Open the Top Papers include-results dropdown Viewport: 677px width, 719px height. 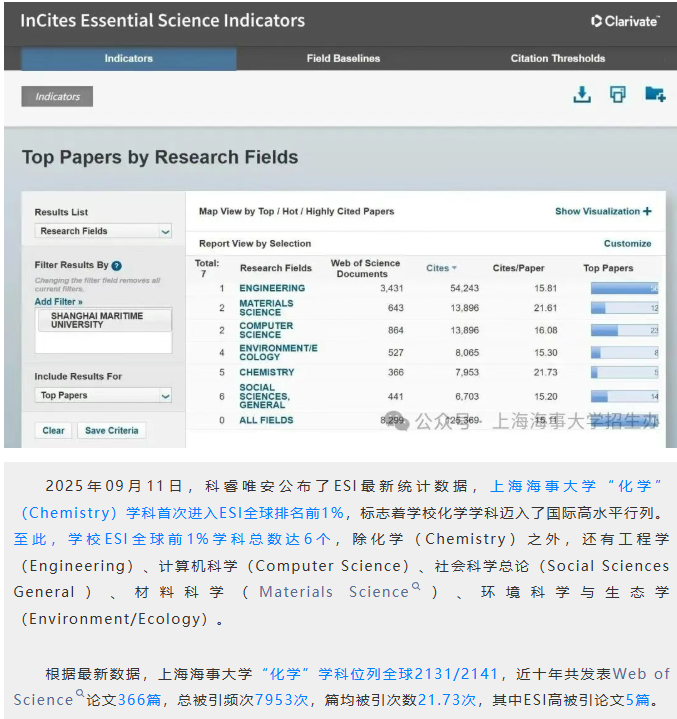coord(104,395)
